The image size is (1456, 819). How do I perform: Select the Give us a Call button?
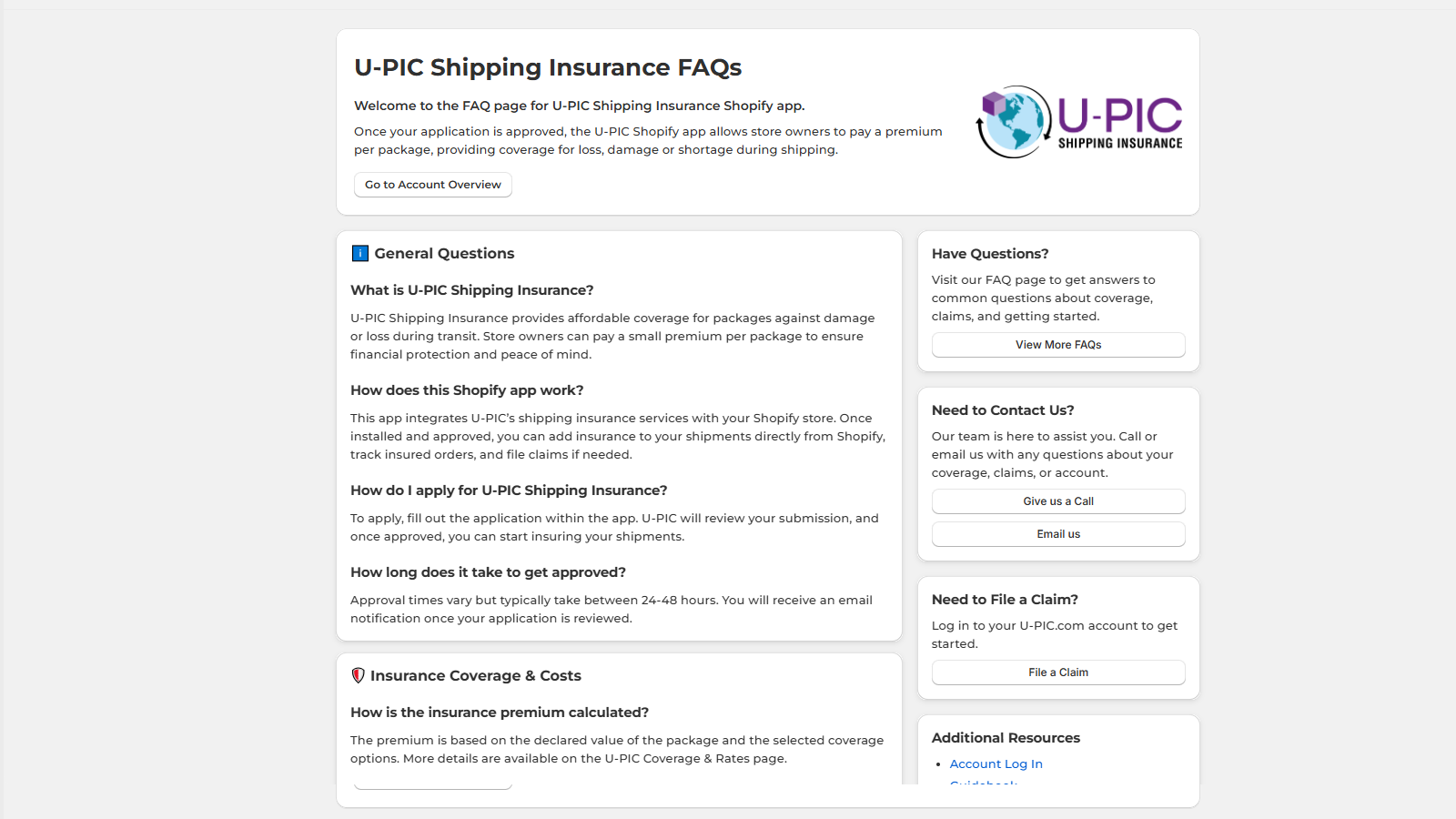pos(1058,501)
